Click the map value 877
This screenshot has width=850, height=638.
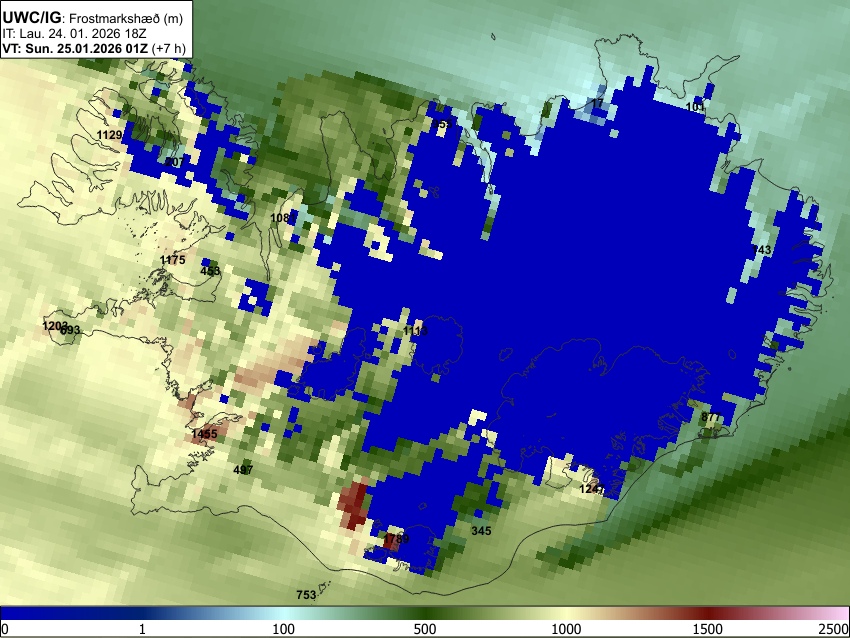tap(711, 417)
